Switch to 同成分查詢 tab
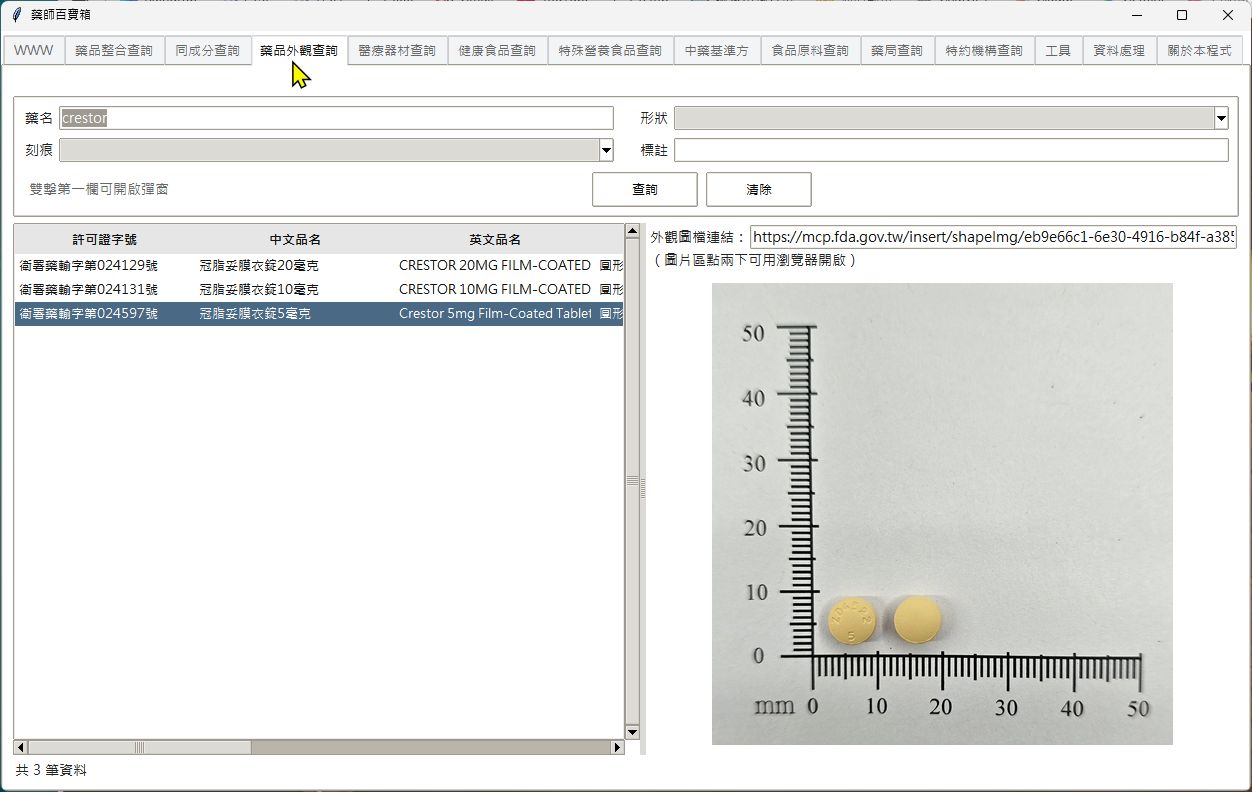 point(207,51)
